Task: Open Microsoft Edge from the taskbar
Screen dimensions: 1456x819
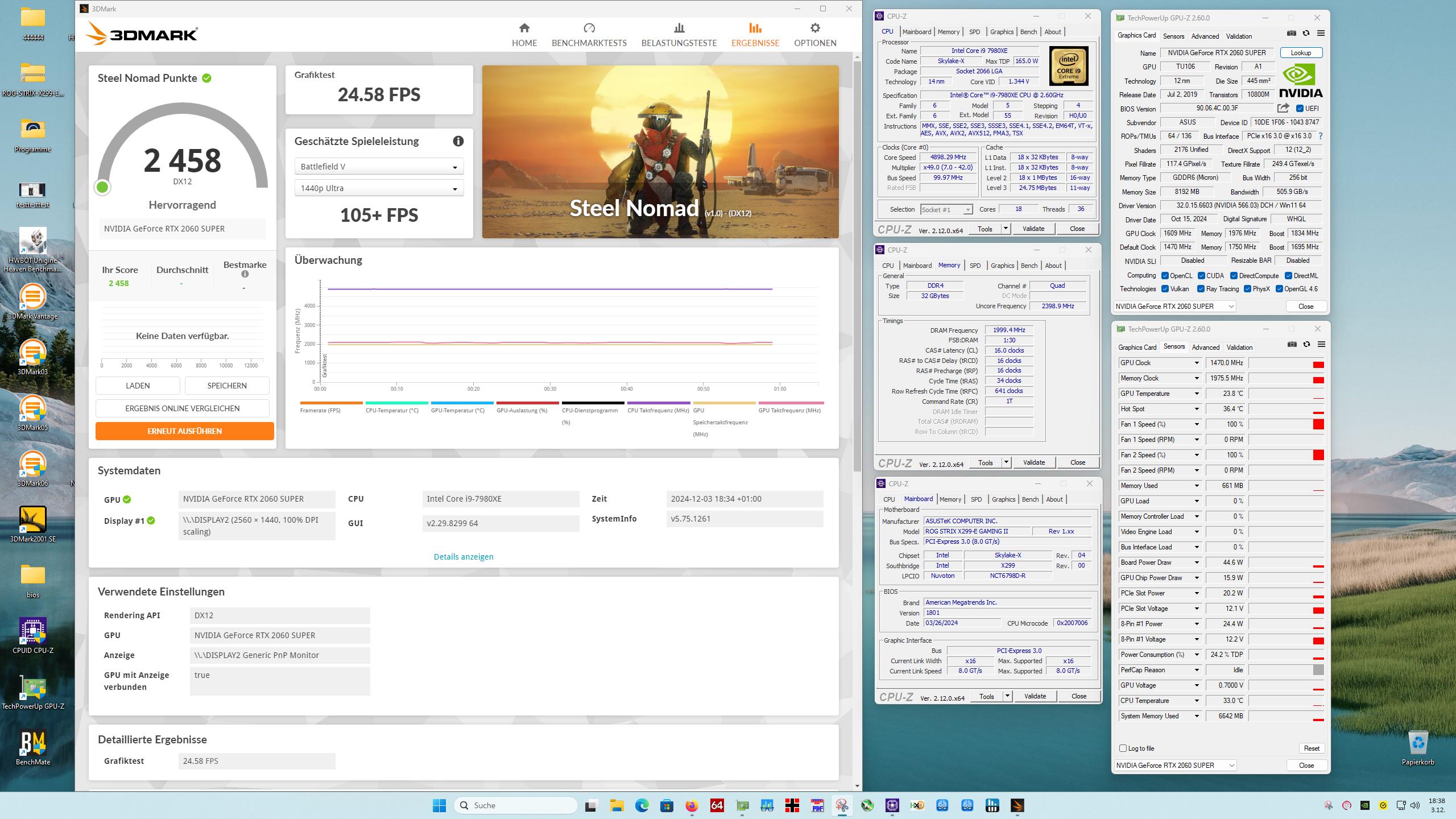Action: [x=642, y=805]
